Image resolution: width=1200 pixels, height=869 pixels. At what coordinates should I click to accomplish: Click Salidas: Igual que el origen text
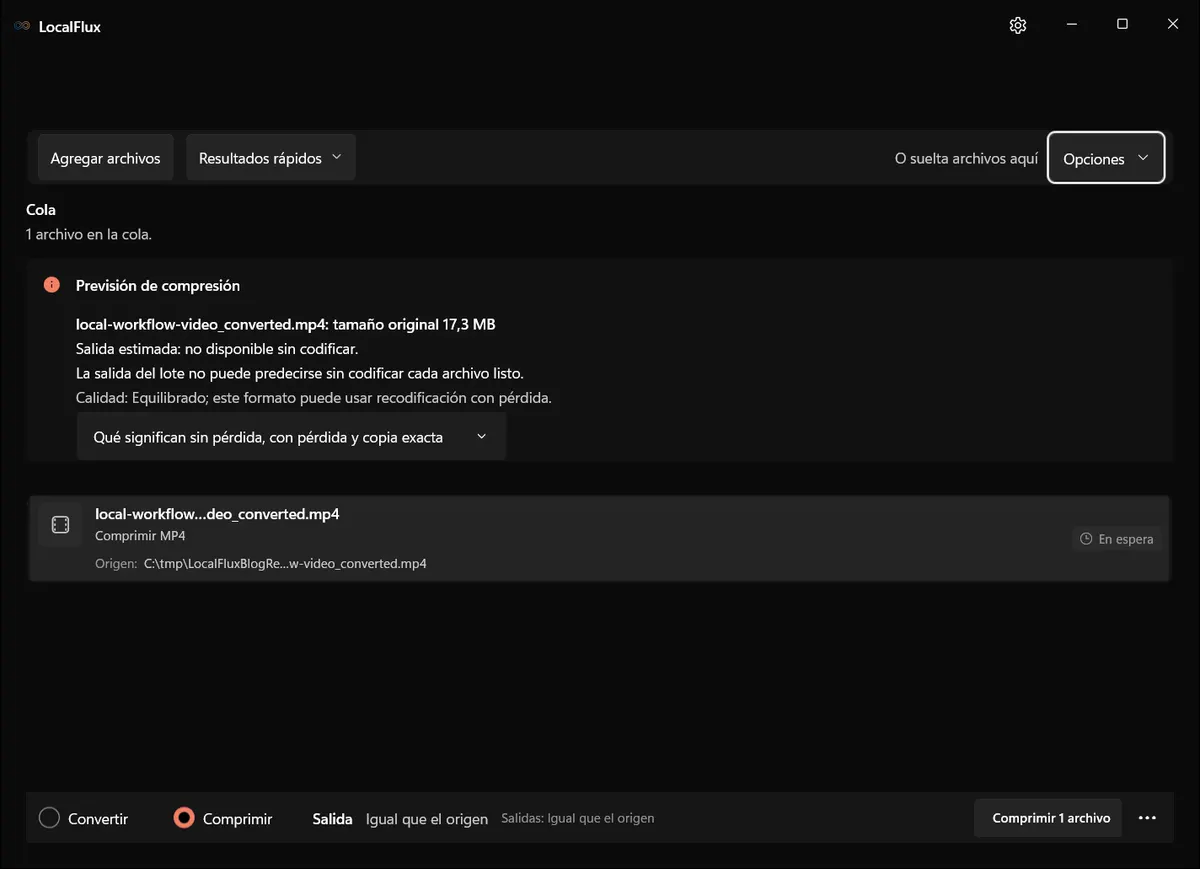578,818
